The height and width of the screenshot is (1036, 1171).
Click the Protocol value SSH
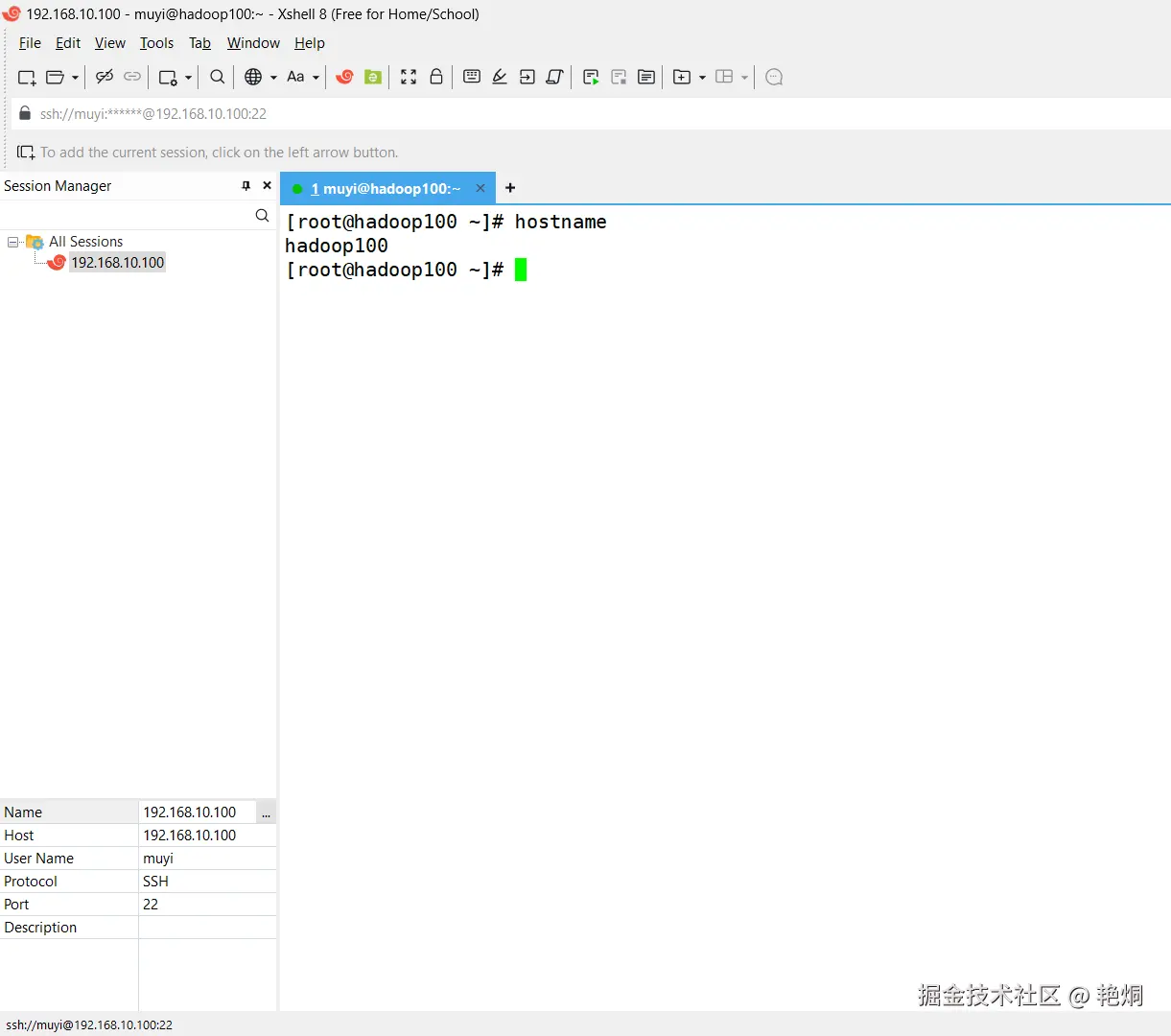point(155,882)
